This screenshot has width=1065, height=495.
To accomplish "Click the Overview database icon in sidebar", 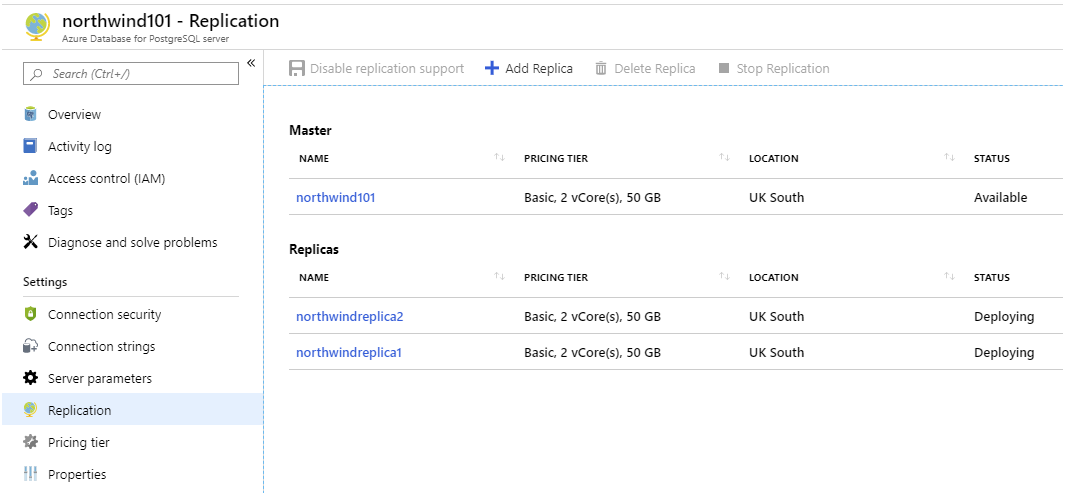I will [30, 114].
